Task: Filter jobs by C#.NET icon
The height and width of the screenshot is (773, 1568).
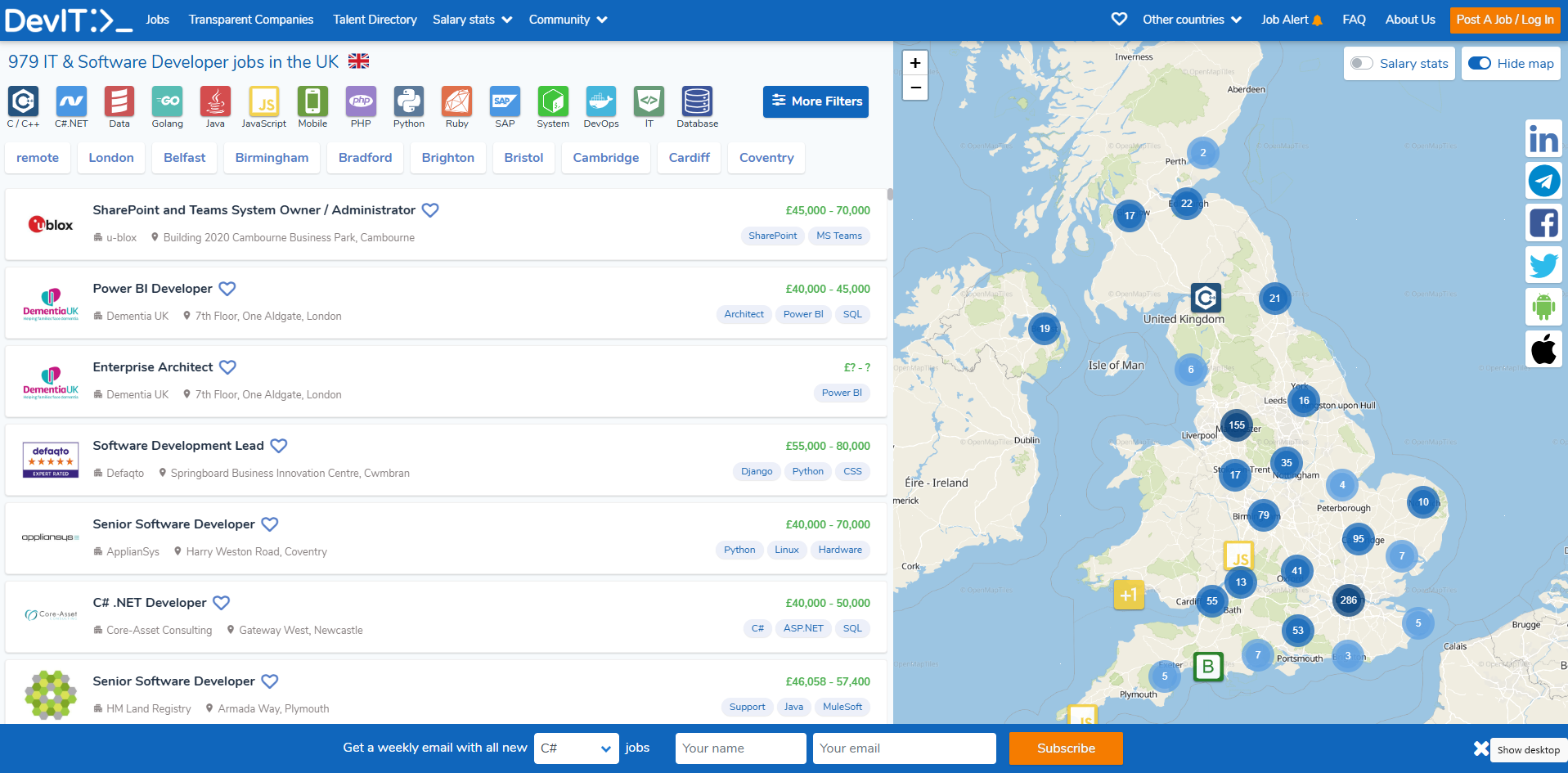Action: (x=71, y=101)
